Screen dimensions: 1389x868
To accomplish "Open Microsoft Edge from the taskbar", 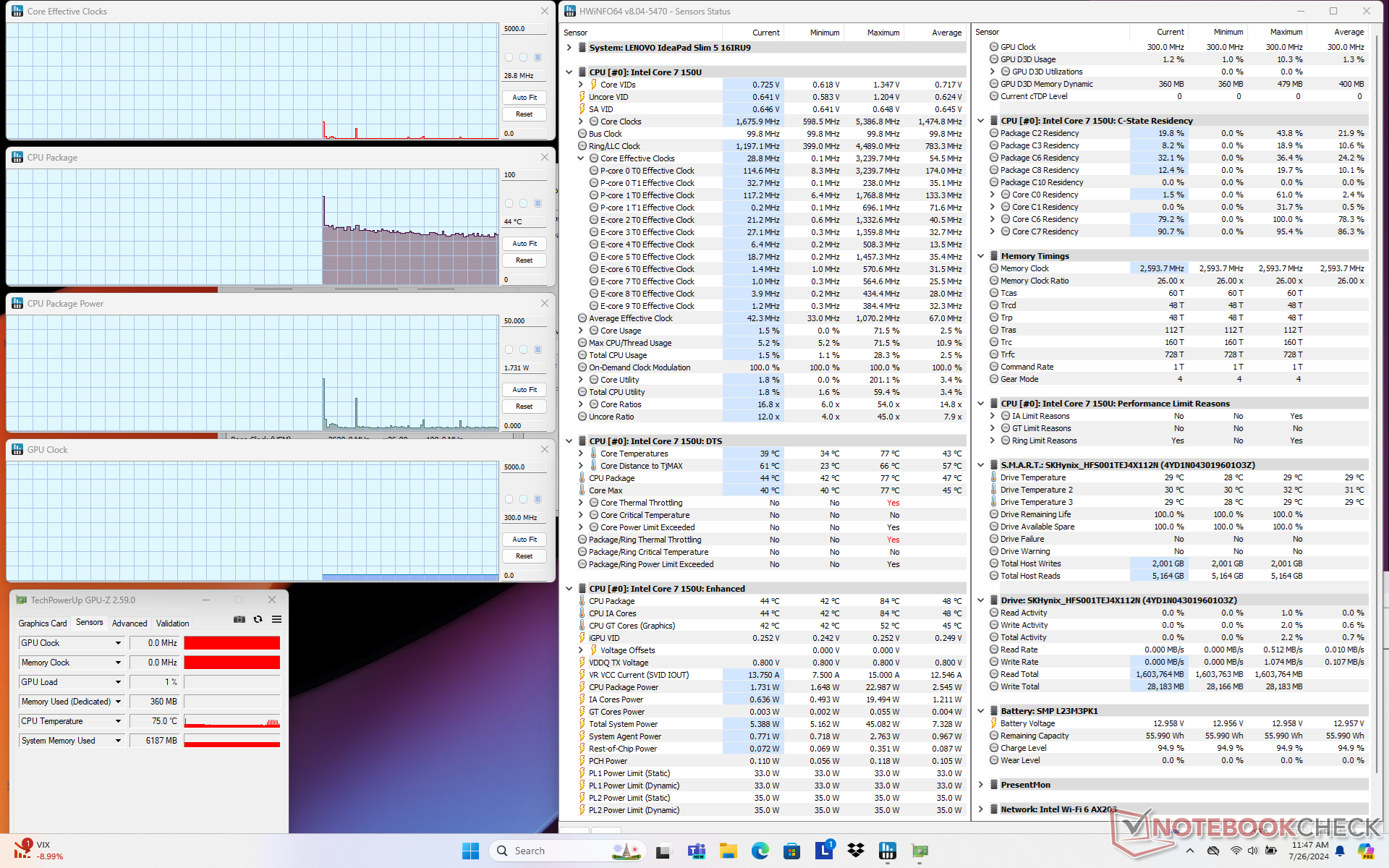I will click(760, 851).
